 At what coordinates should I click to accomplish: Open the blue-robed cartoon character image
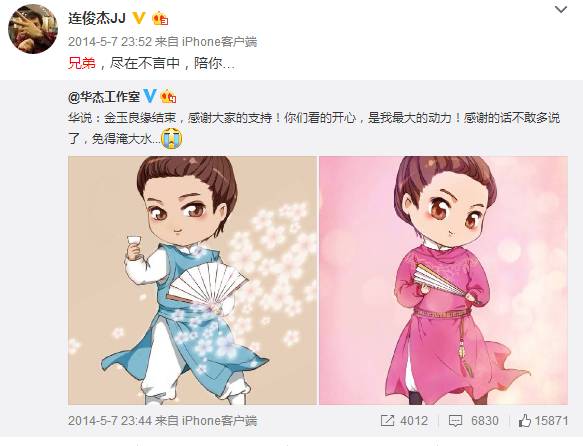pyautogui.click(x=192, y=280)
